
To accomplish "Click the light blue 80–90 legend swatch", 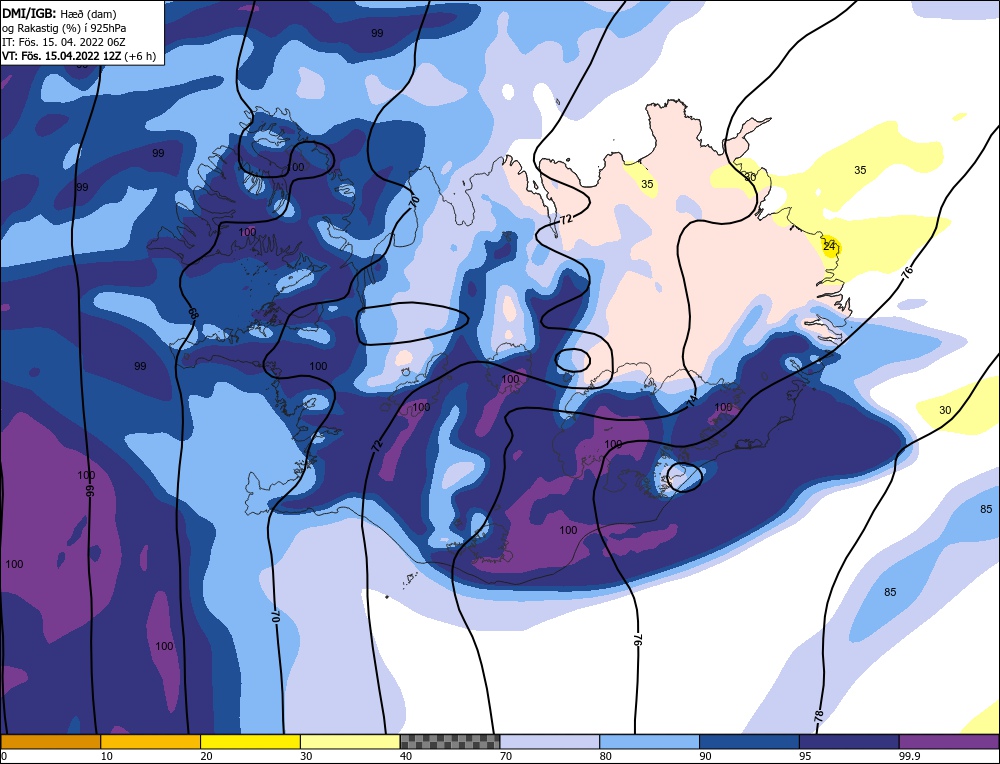I will click(x=649, y=741).
